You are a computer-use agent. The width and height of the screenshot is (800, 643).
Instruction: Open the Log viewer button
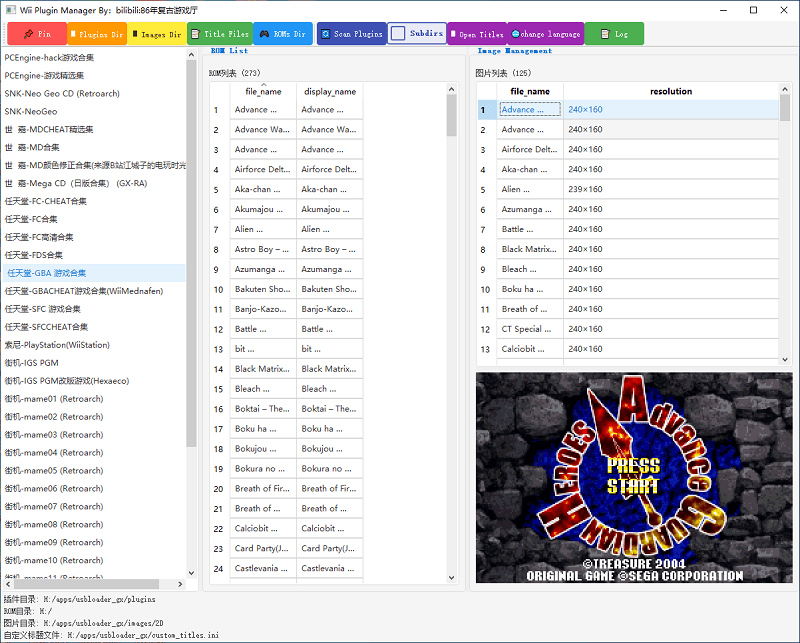pyautogui.click(x=614, y=34)
